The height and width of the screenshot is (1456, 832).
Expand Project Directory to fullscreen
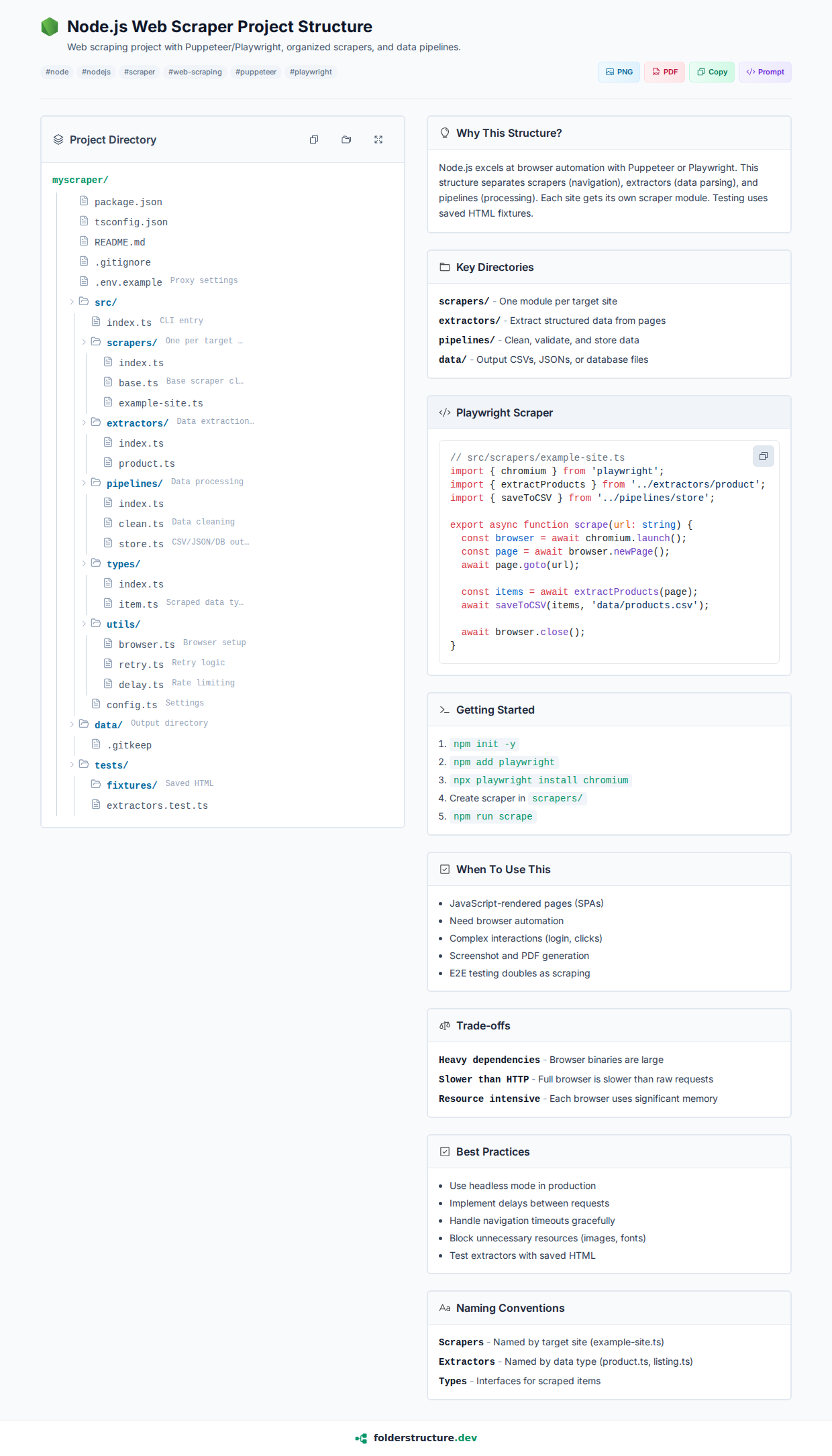[x=378, y=139]
